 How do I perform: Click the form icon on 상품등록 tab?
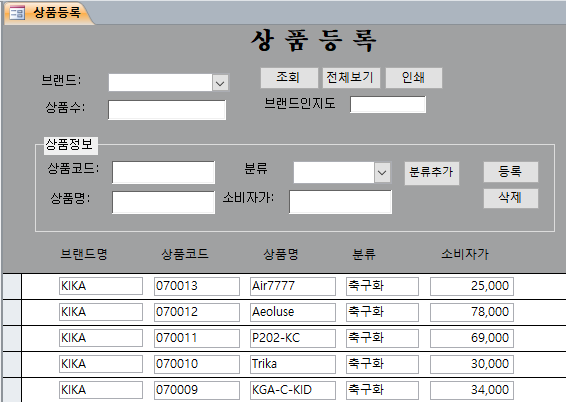tap(17, 13)
